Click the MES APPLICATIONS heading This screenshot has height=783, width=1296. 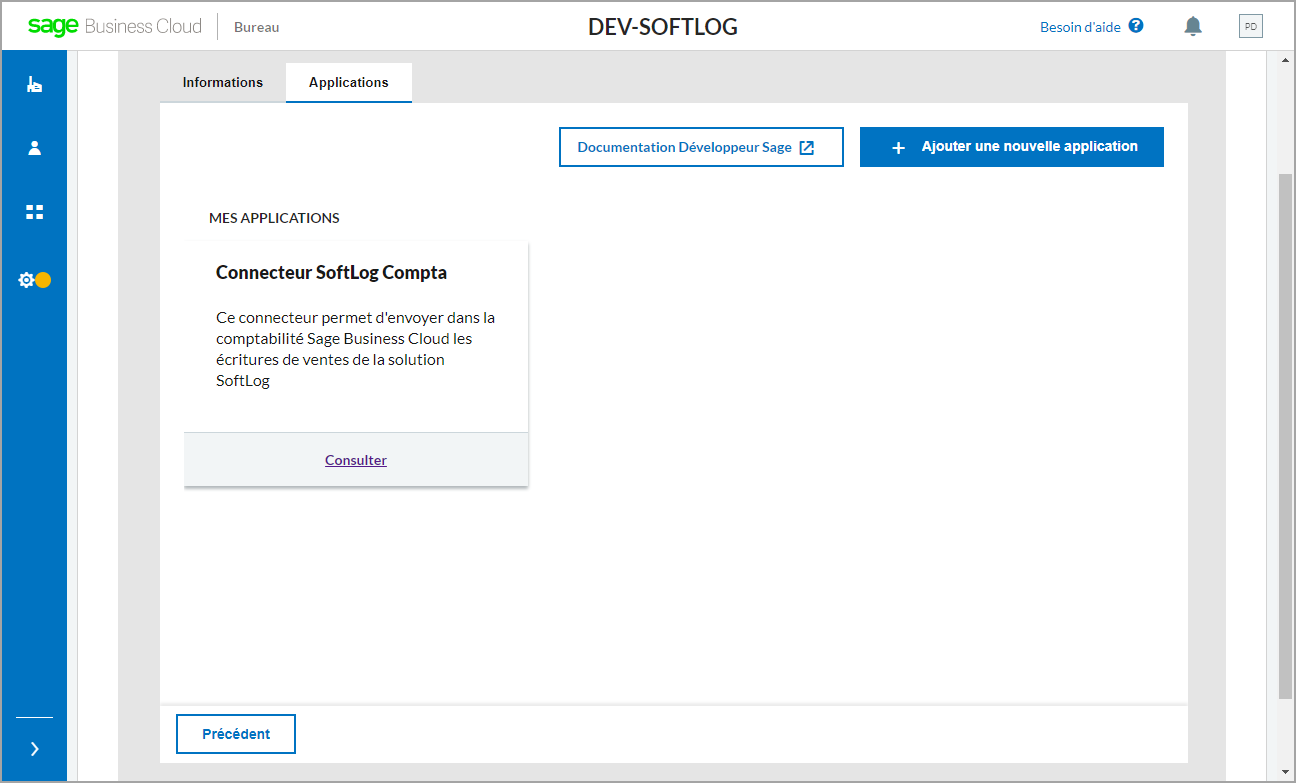274,218
